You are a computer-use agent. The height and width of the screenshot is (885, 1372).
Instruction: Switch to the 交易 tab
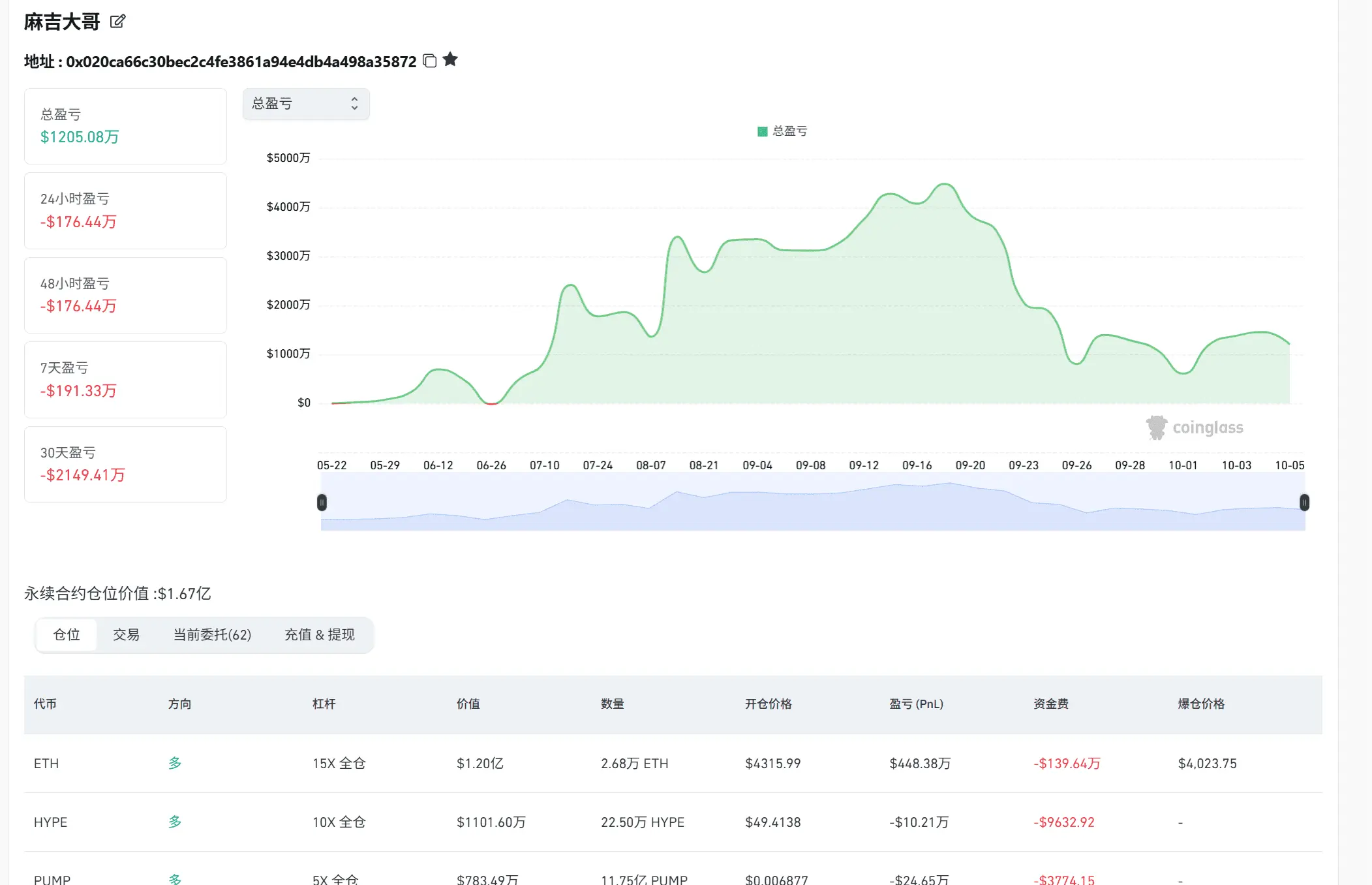click(x=126, y=635)
